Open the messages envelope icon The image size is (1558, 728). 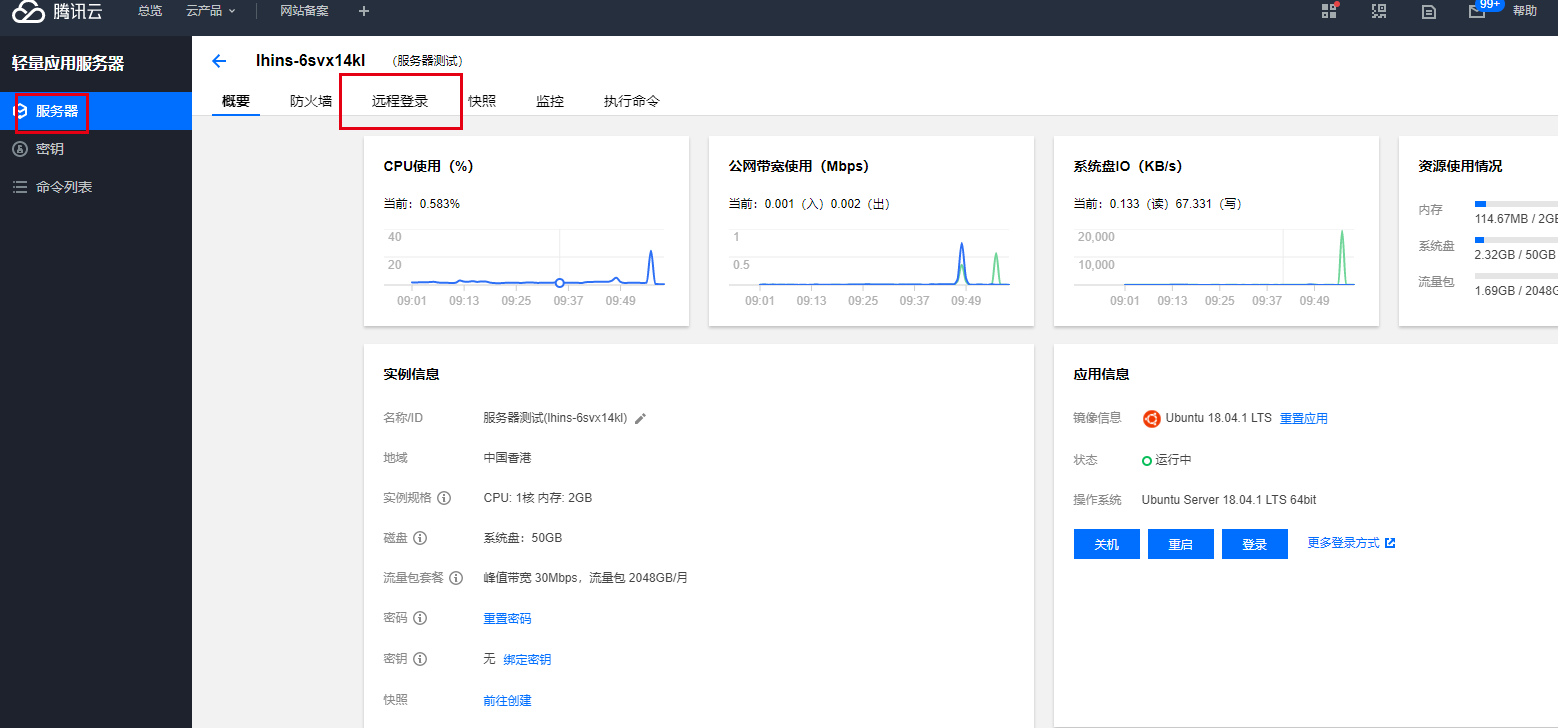[x=1477, y=11]
